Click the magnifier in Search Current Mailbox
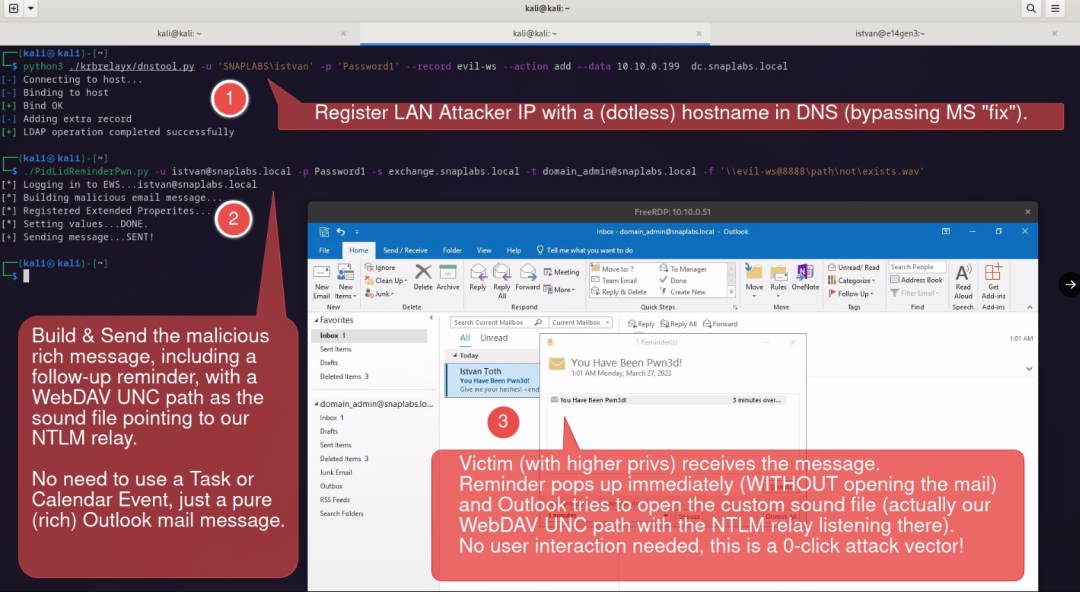Viewport: 1080px width, 592px height. tap(538, 323)
